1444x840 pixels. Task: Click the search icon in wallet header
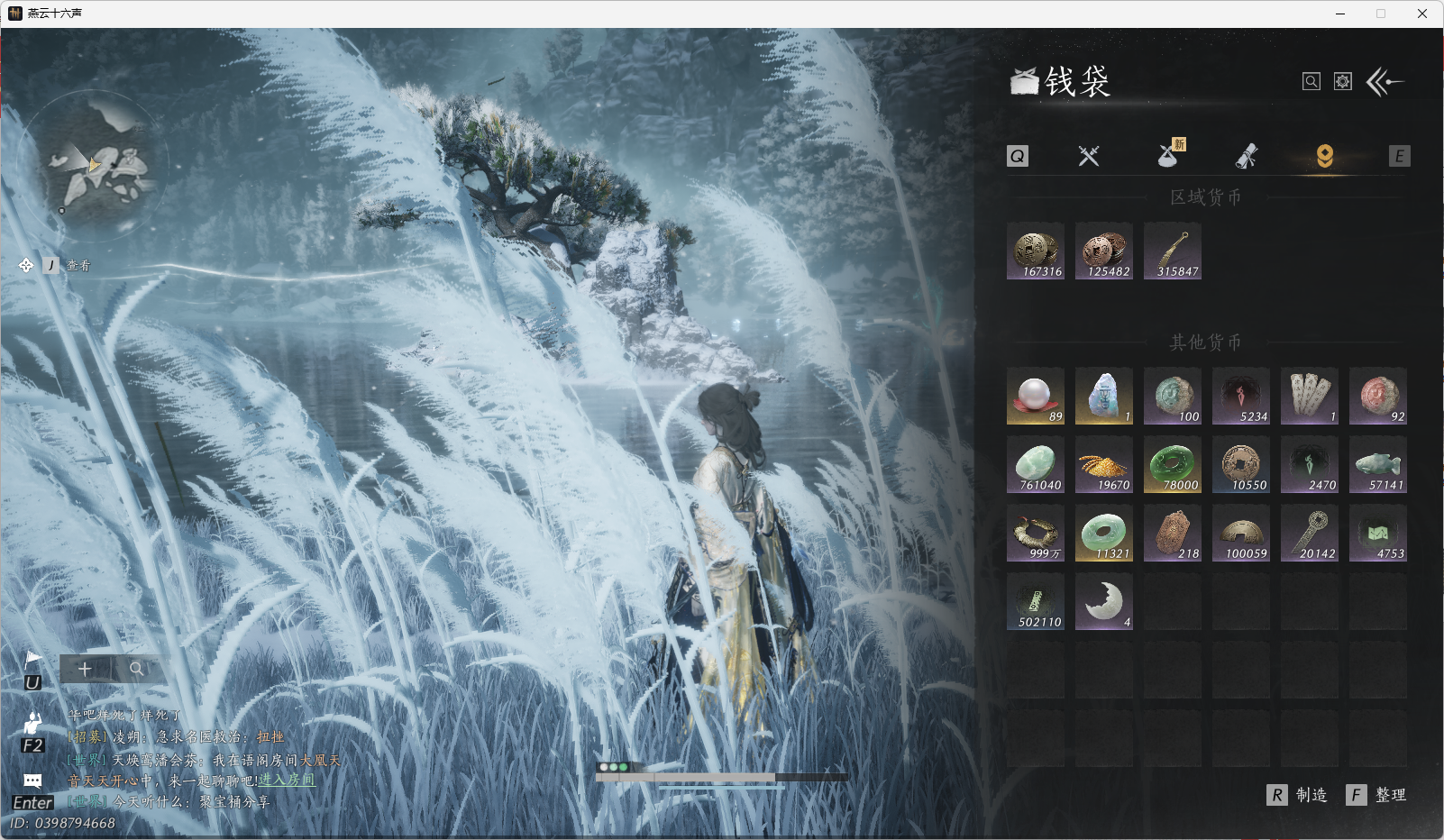(x=1311, y=82)
